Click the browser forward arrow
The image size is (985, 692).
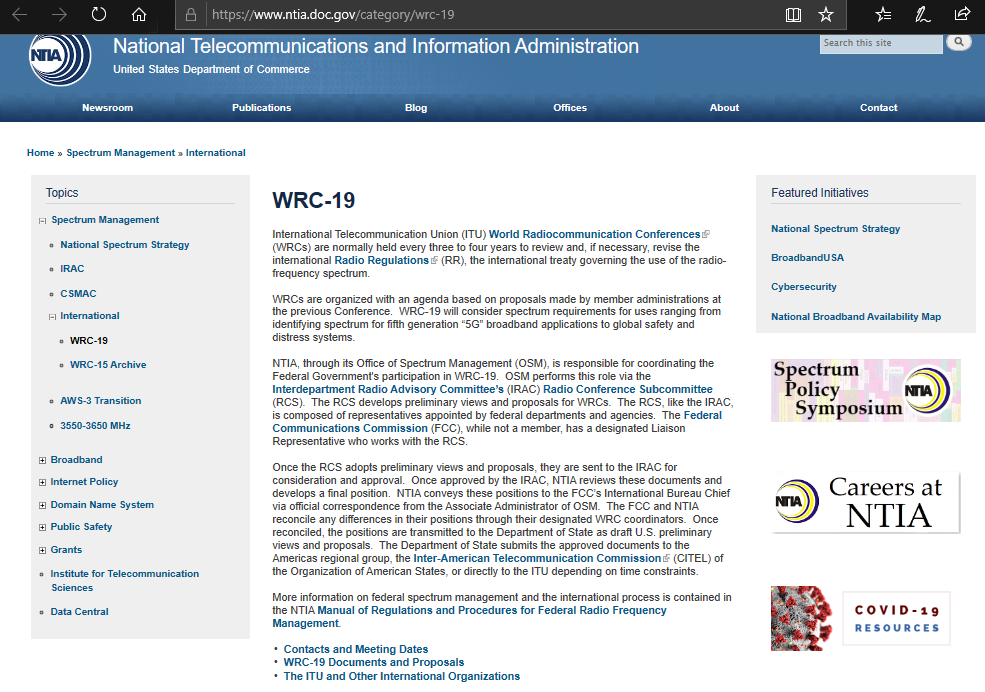59,14
